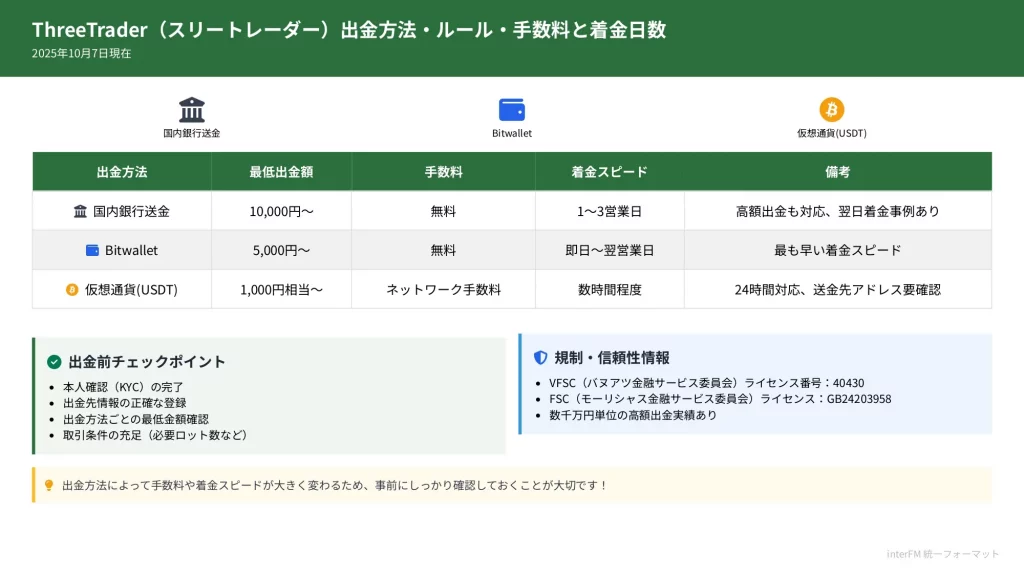
Task: Click the yellow lightbulb tip icon
Action: click(48, 485)
